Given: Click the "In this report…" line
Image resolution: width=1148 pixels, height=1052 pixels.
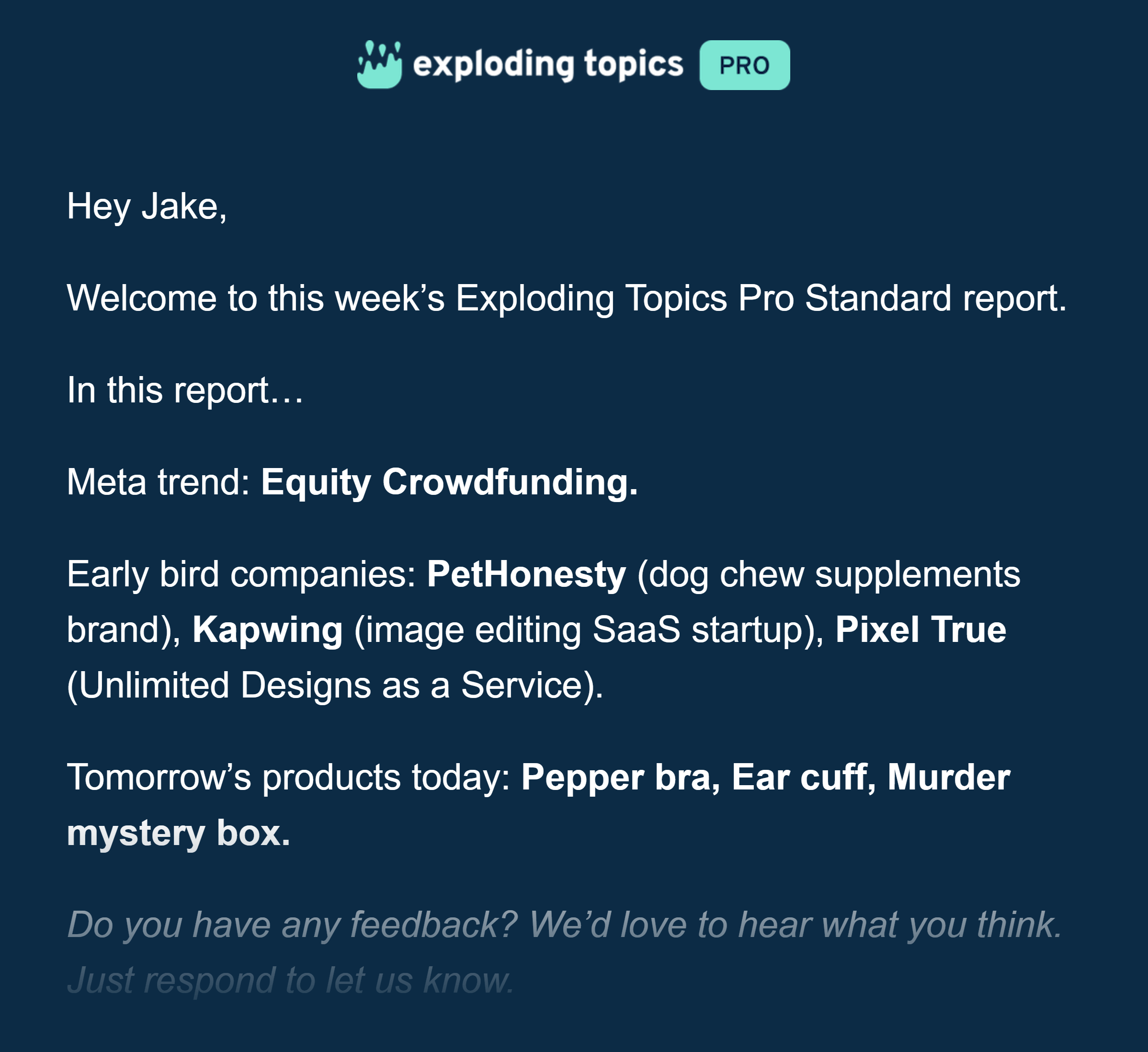Looking at the screenshot, I should (x=185, y=391).
